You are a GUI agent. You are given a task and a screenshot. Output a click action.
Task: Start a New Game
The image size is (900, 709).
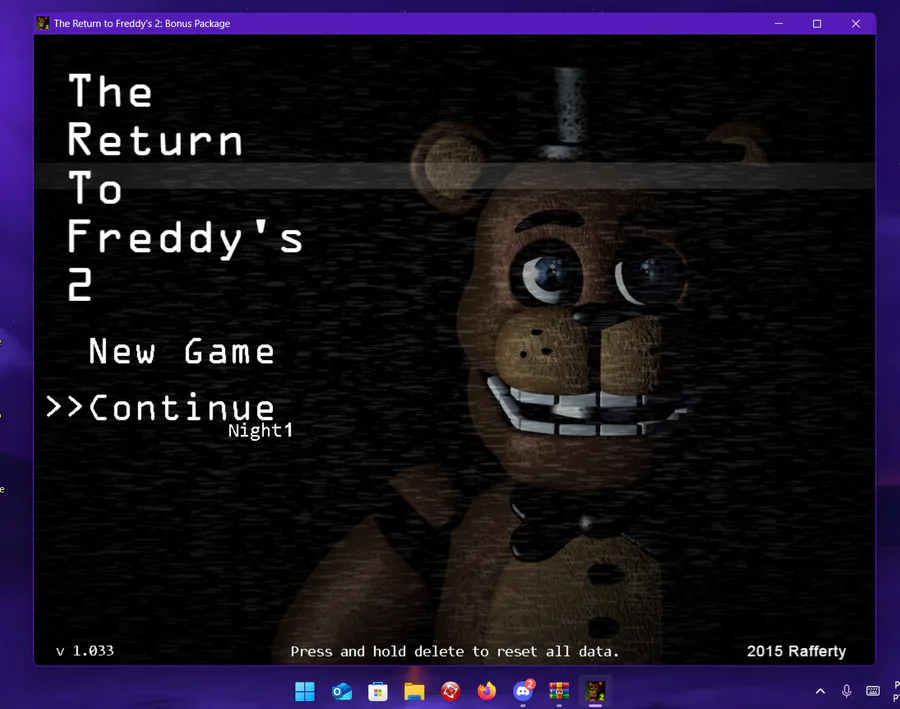click(x=181, y=351)
